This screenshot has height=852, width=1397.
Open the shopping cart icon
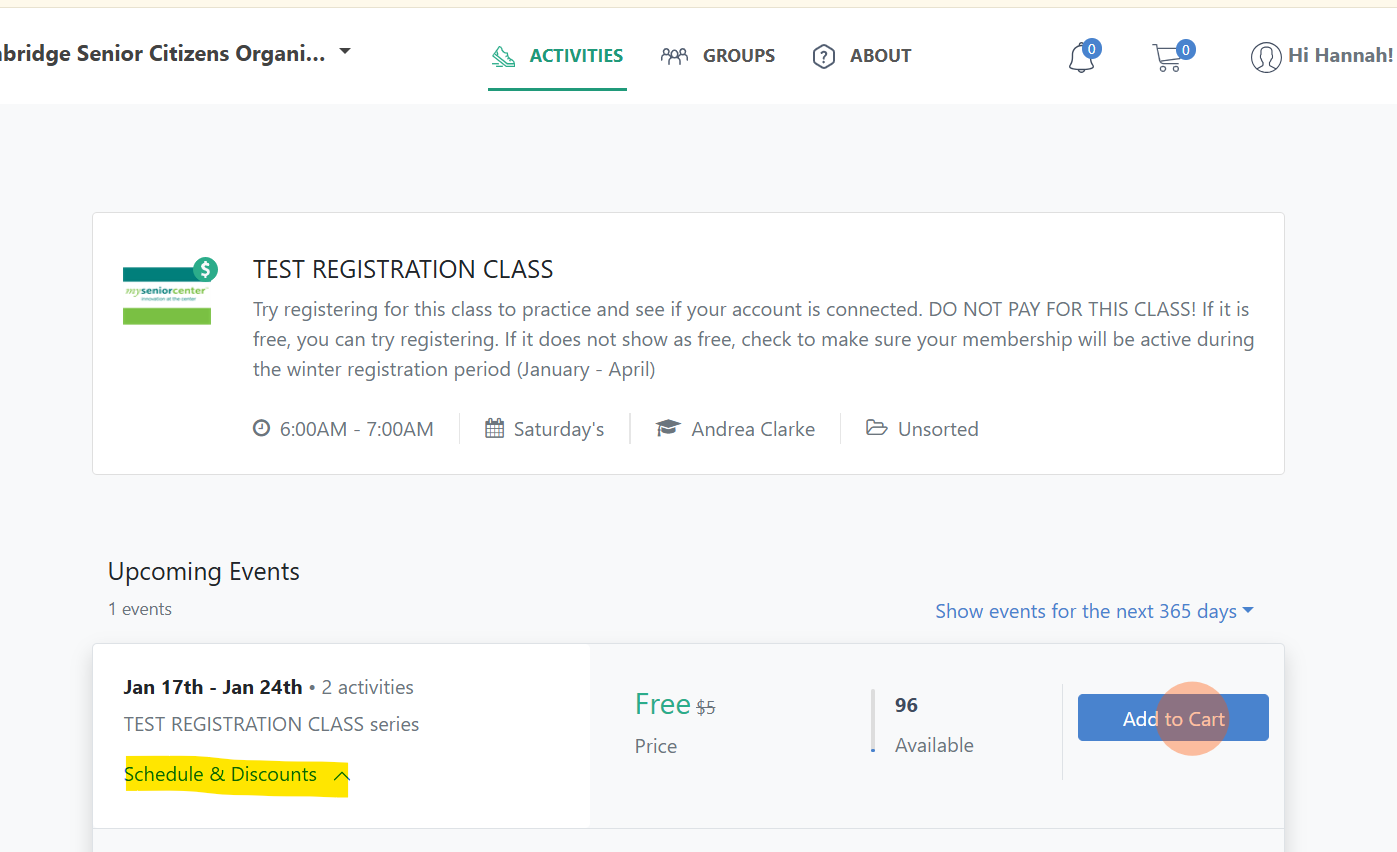(1167, 58)
